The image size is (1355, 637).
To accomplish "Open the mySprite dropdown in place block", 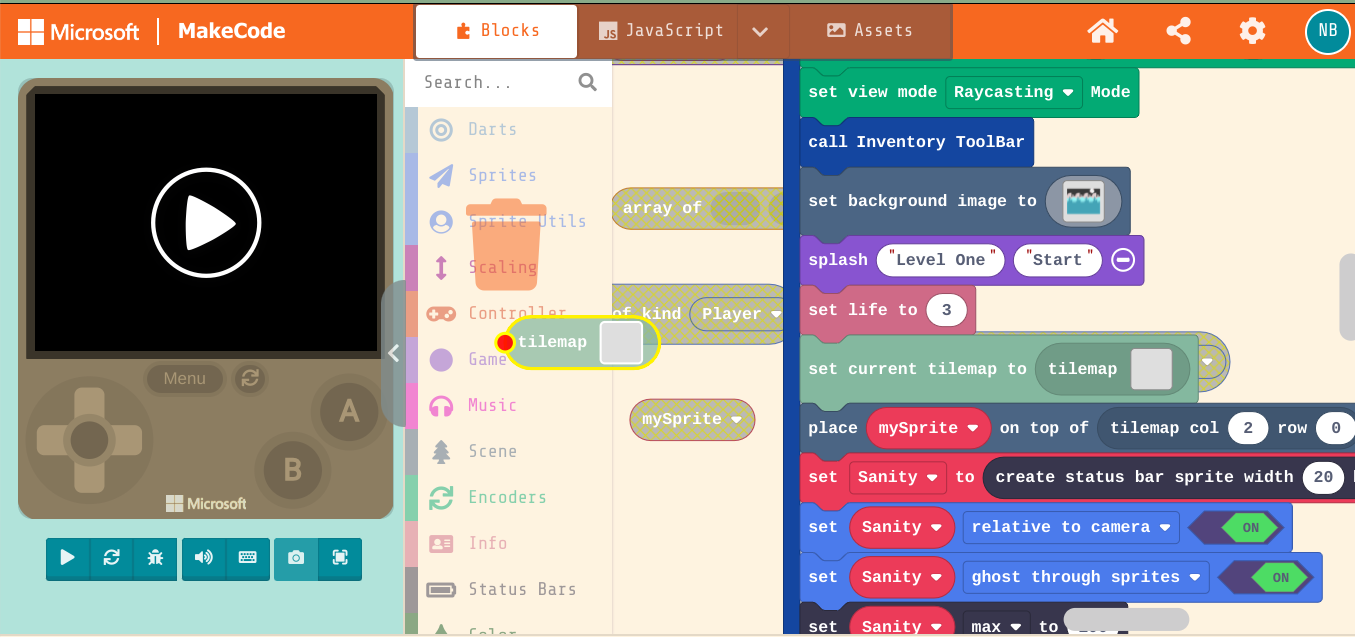I will pyautogui.click(x=928, y=428).
